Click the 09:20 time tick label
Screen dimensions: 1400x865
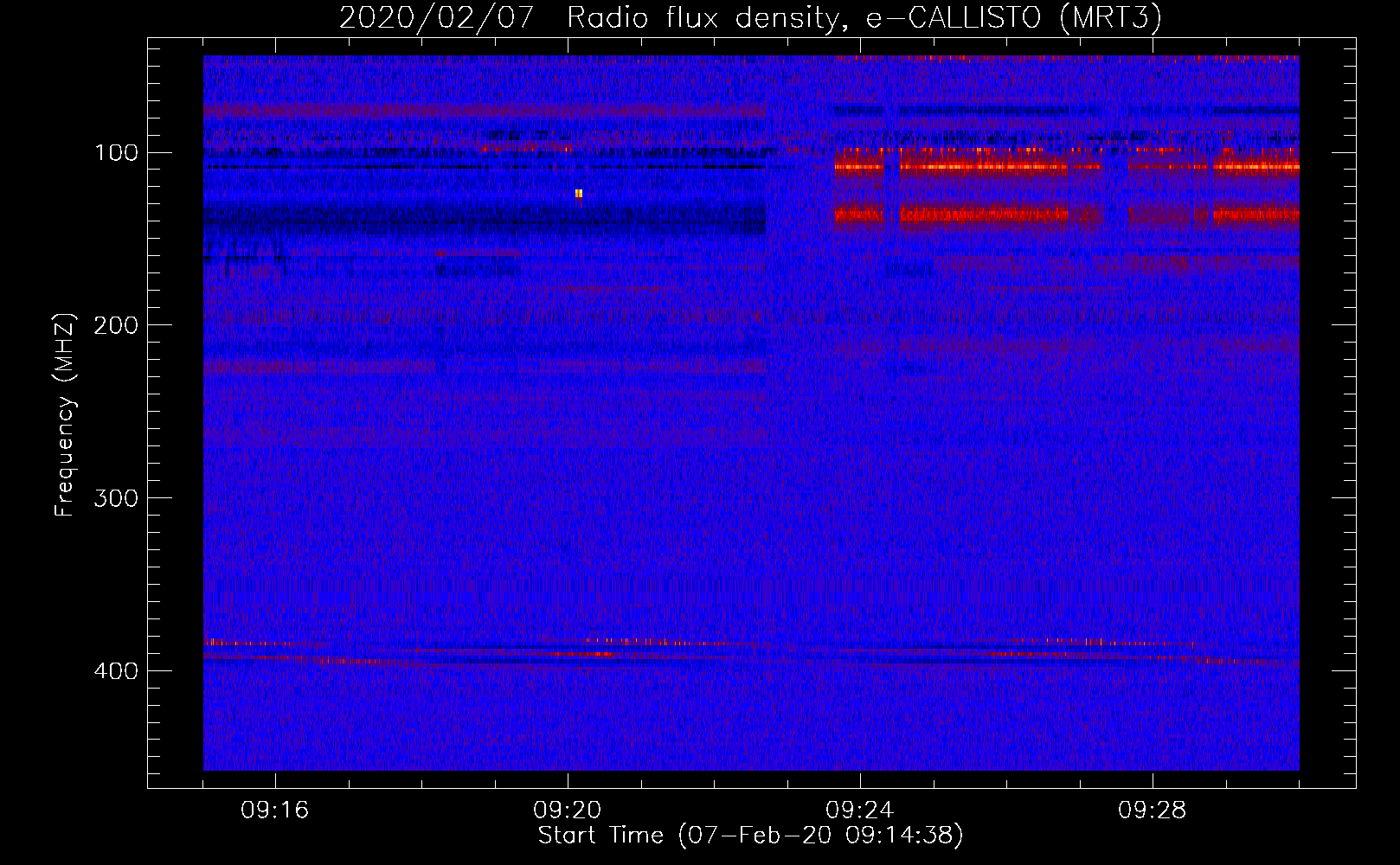click(x=568, y=811)
